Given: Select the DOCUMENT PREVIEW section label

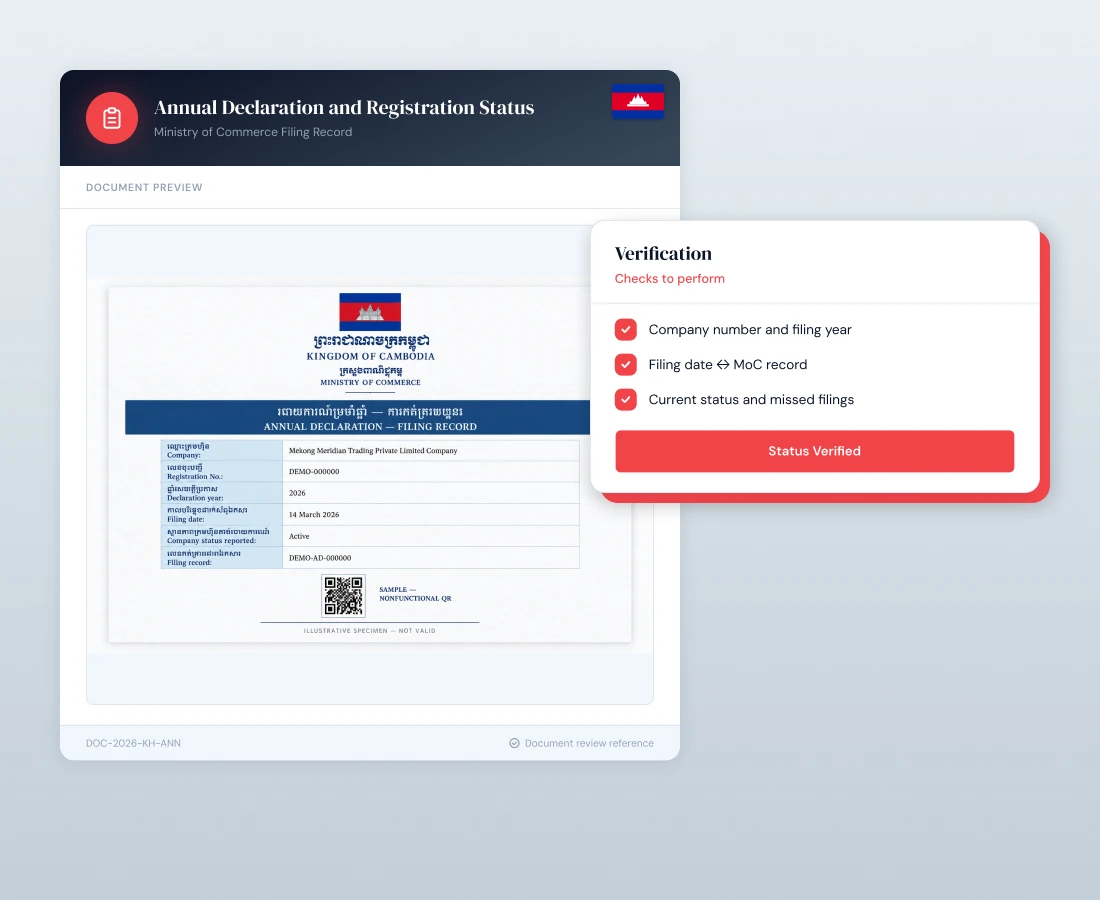Looking at the screenshot, I should (144, 187).
